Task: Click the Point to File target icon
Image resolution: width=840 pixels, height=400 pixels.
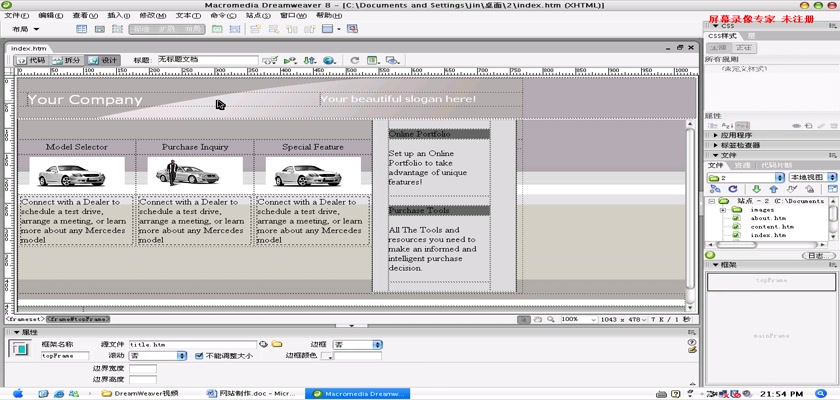Action: point(263,344)
